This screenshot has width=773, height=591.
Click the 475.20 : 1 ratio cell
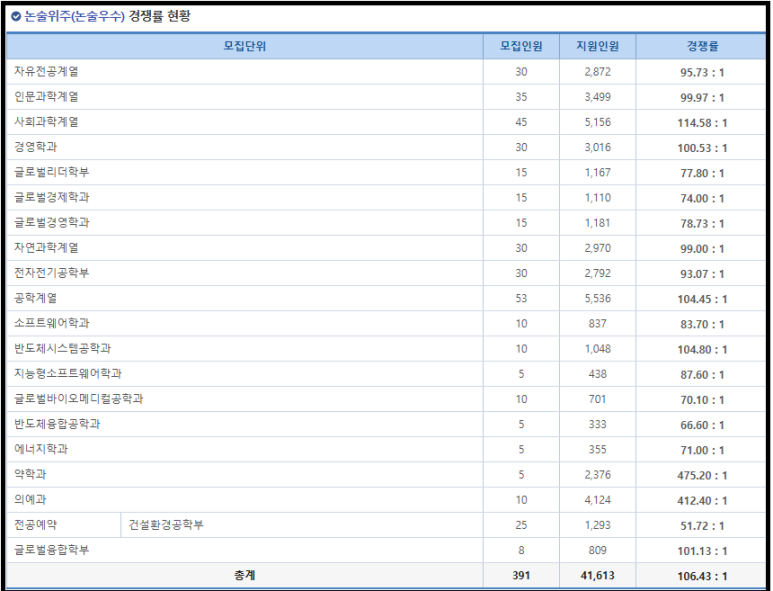point(702,475)
